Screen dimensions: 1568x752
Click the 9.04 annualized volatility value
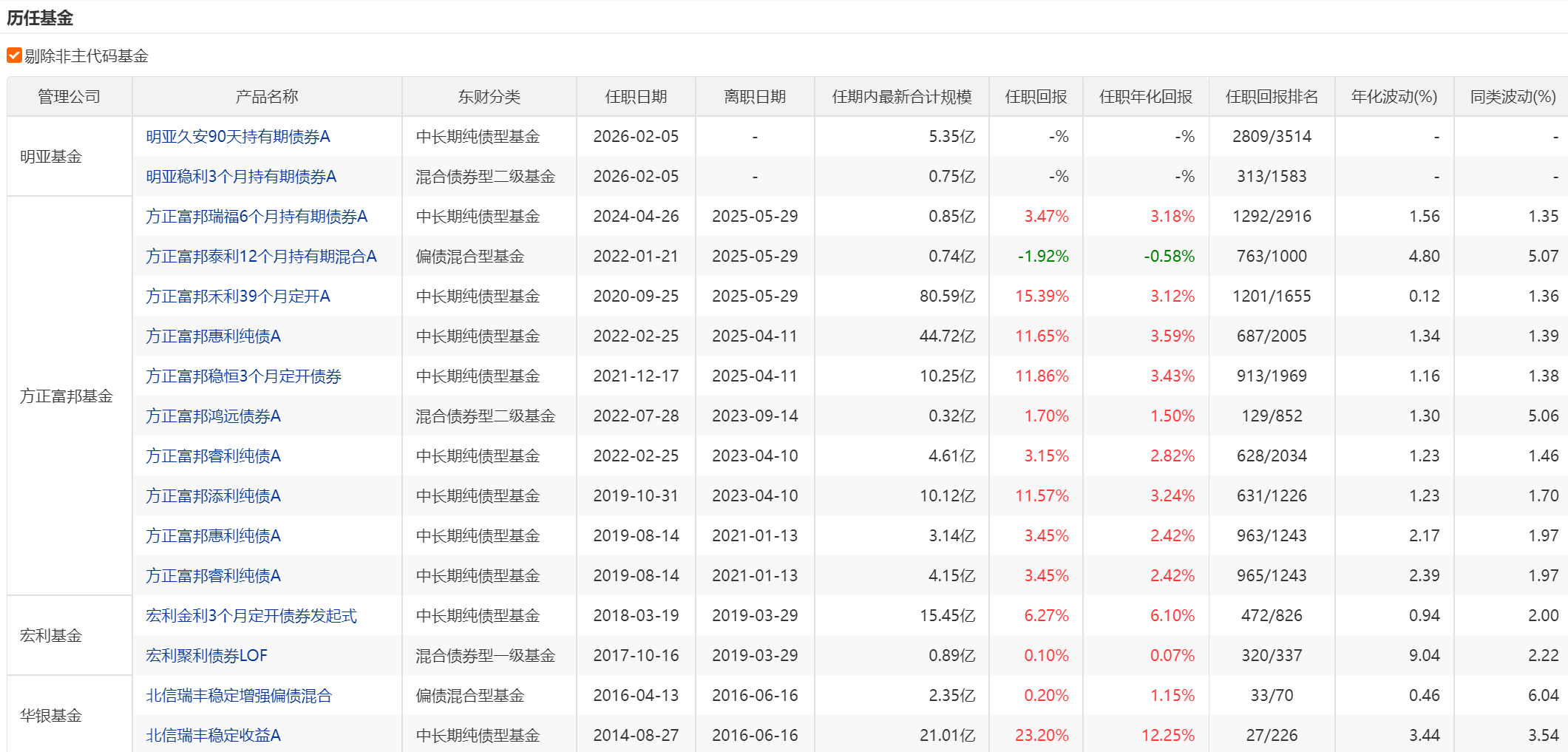1425,656
